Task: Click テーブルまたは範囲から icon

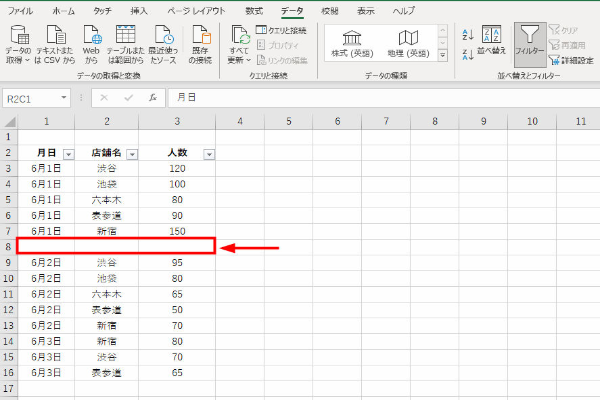Action: click(x=127, y=41)
